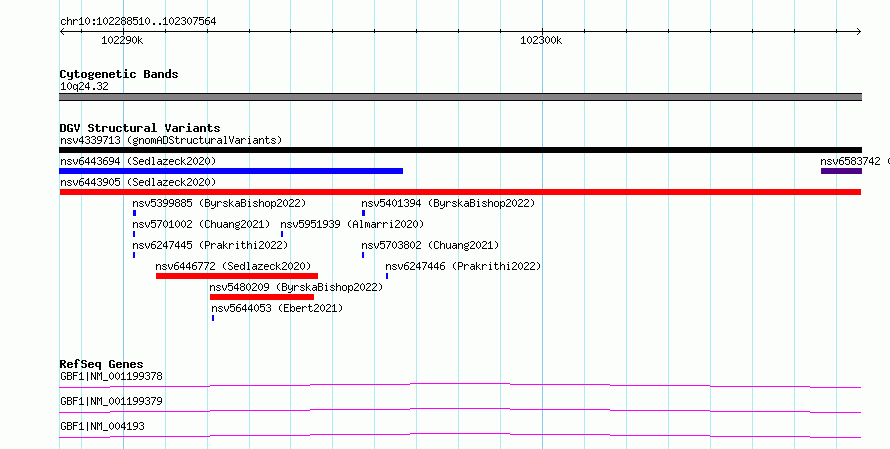Click the Cytogenetic Bands track title

(119, 74)
